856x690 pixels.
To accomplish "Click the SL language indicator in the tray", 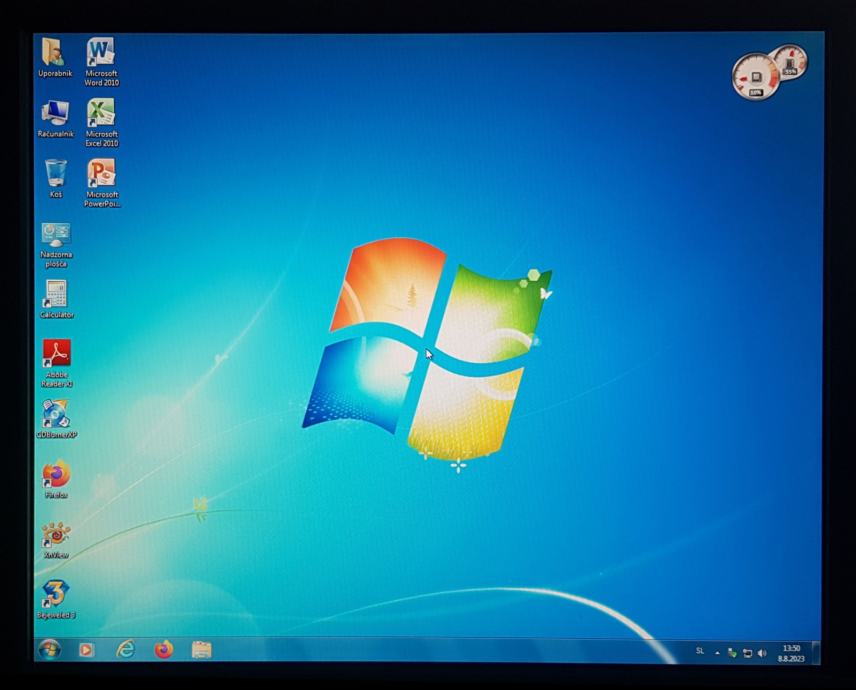I will (700, 651).
